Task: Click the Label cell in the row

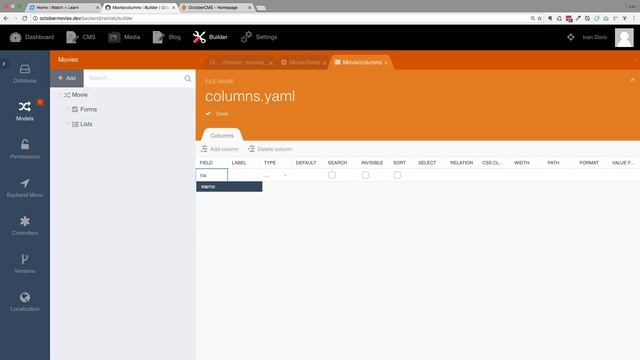Action: click(x=244, y=175)
